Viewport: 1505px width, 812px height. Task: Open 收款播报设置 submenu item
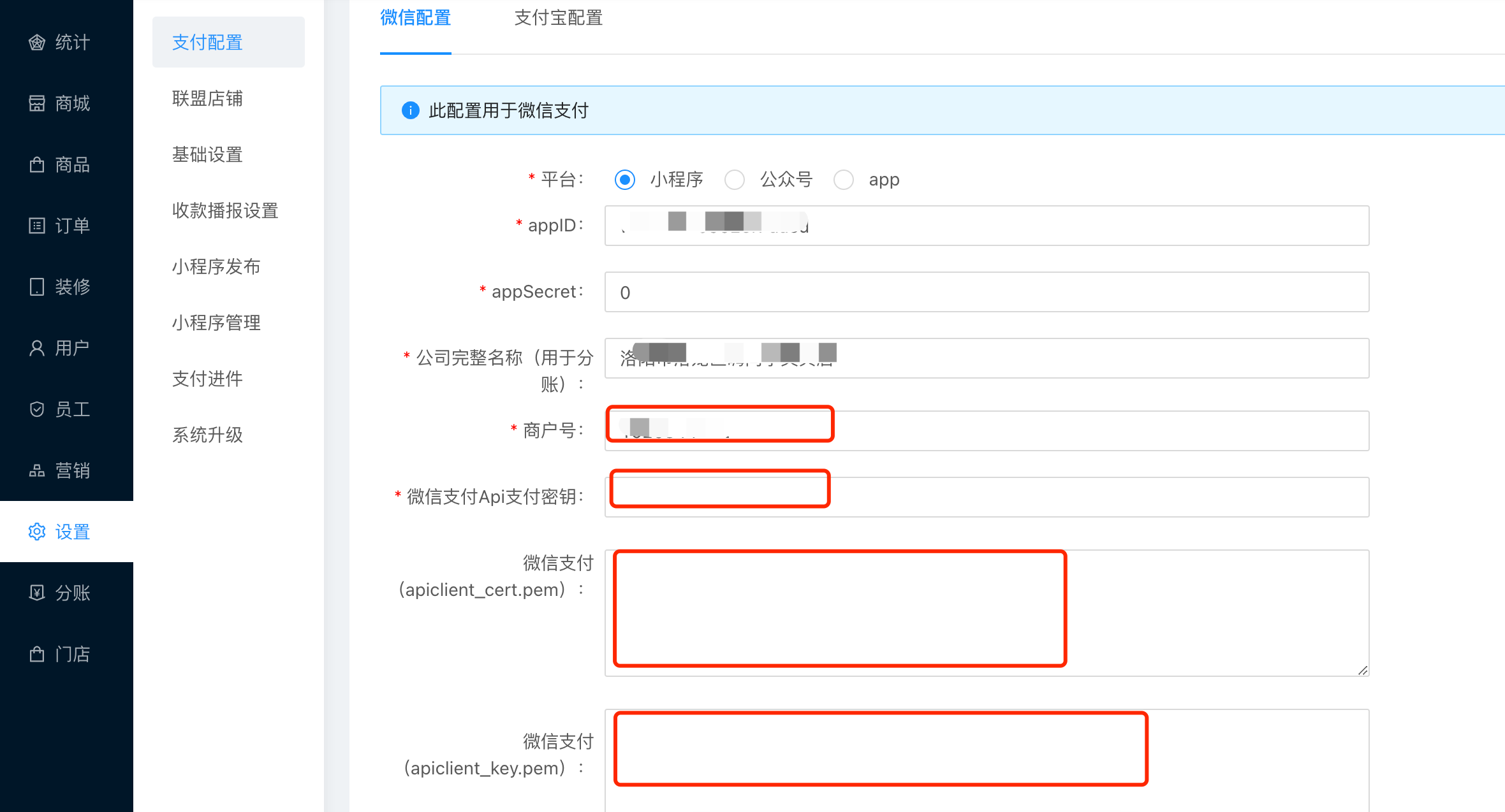click(225, 210)
